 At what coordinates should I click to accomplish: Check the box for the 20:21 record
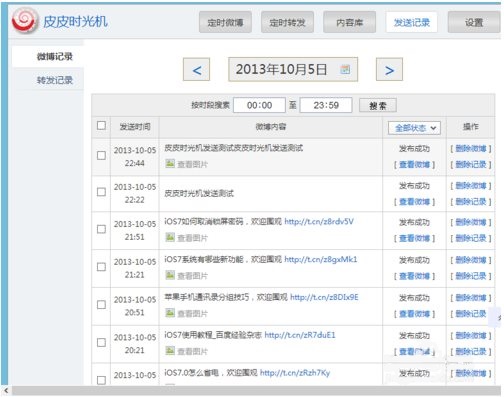[x=101, y=343]
